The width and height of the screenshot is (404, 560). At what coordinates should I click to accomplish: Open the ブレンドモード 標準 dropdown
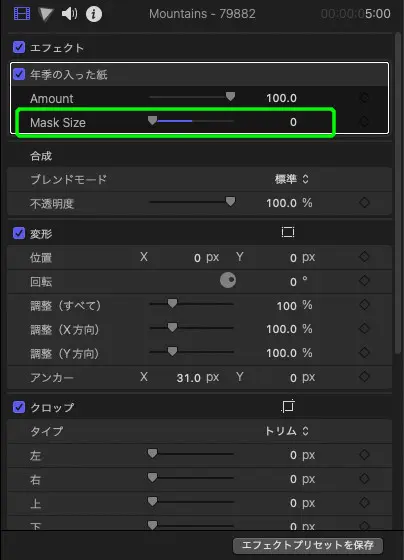click(291, 179)
